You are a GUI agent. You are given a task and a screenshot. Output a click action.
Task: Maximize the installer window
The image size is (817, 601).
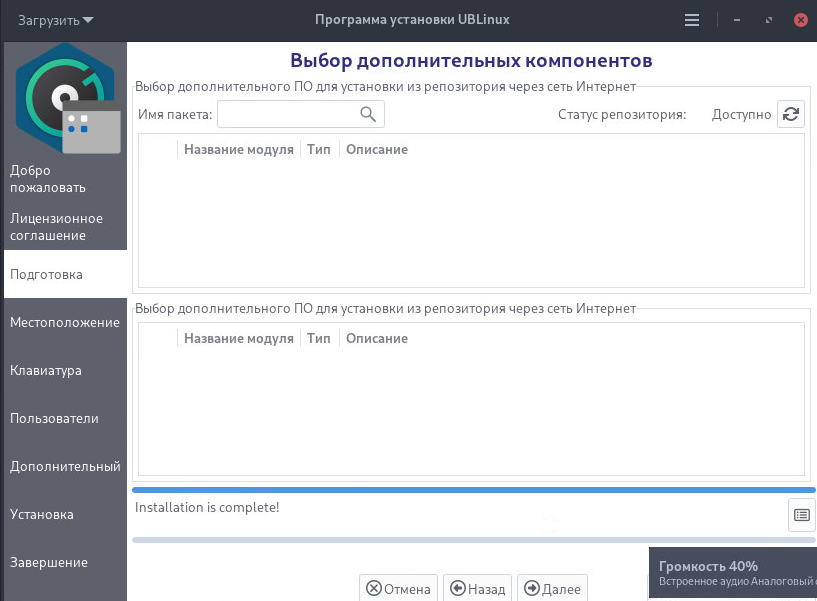coord(768,20)
